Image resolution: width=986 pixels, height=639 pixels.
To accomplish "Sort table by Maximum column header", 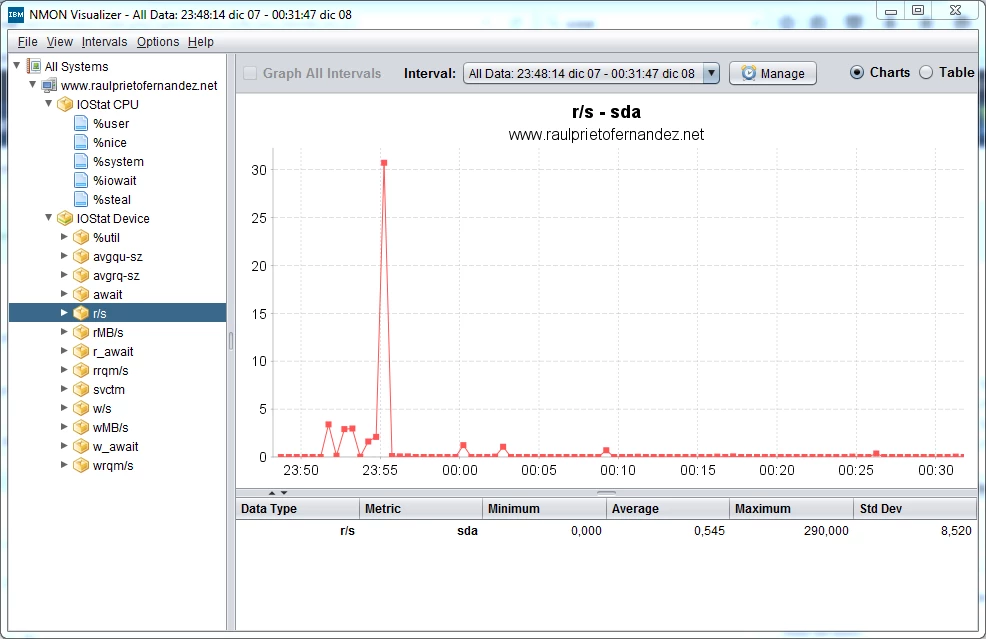I will click(x=790, y=509).
